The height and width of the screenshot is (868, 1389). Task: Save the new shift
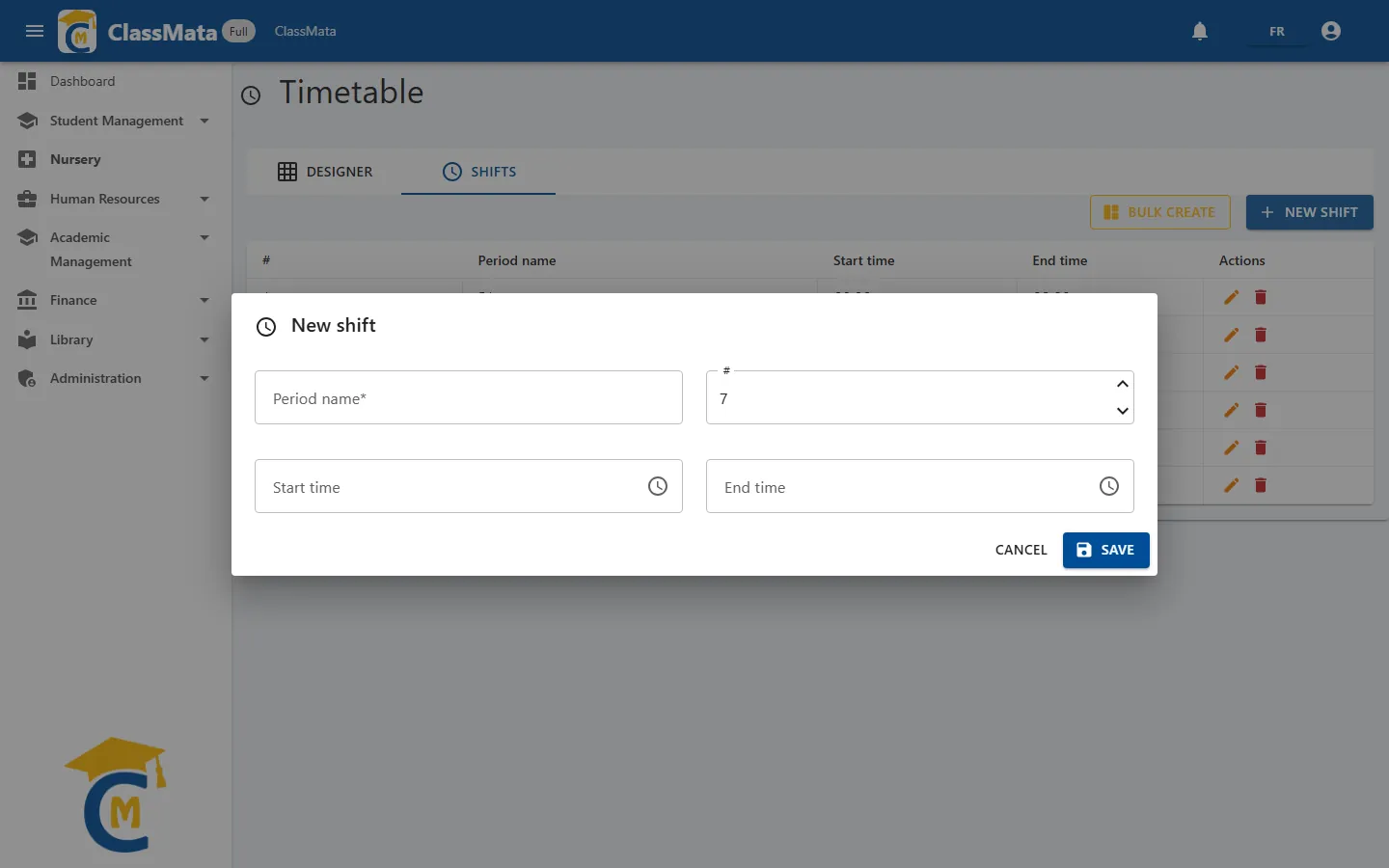pos(1105,550)
